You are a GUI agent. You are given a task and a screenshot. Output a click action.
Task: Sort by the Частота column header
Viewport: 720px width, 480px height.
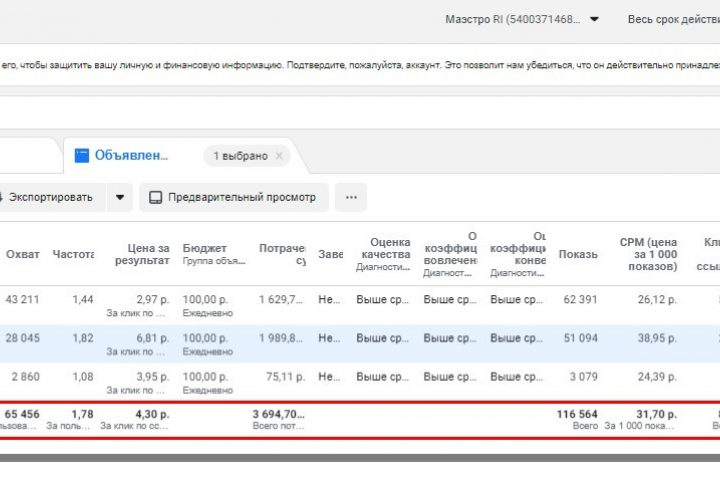point(73,254)
